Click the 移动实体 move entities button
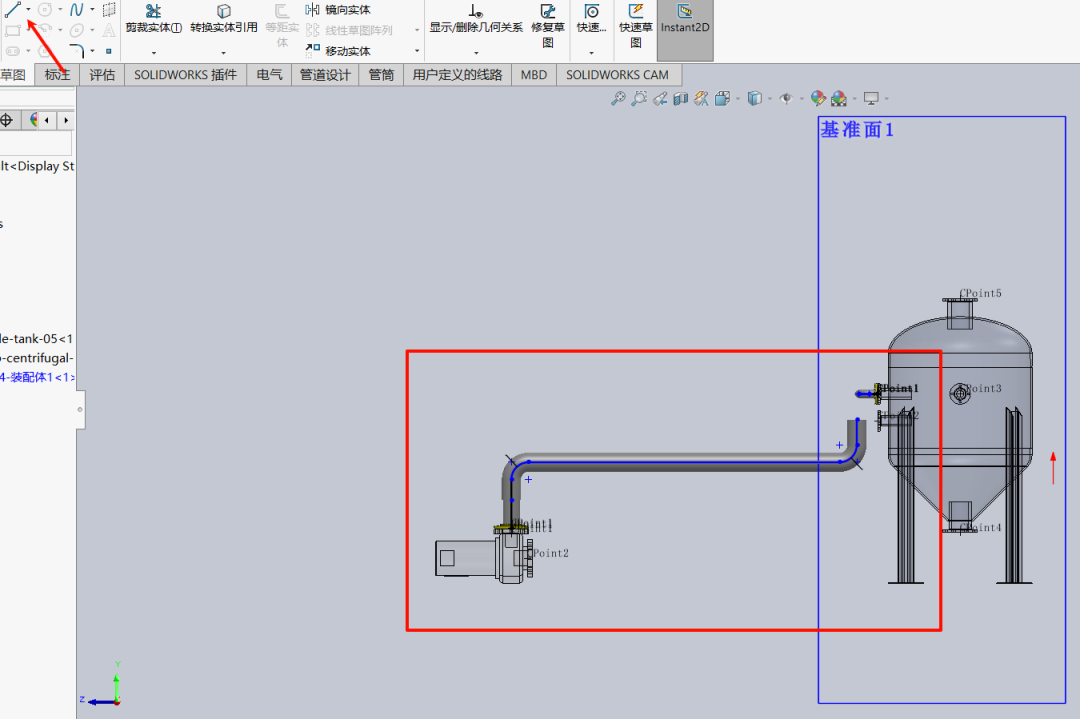Screen dimensions: 1080x719 [338, 50]
